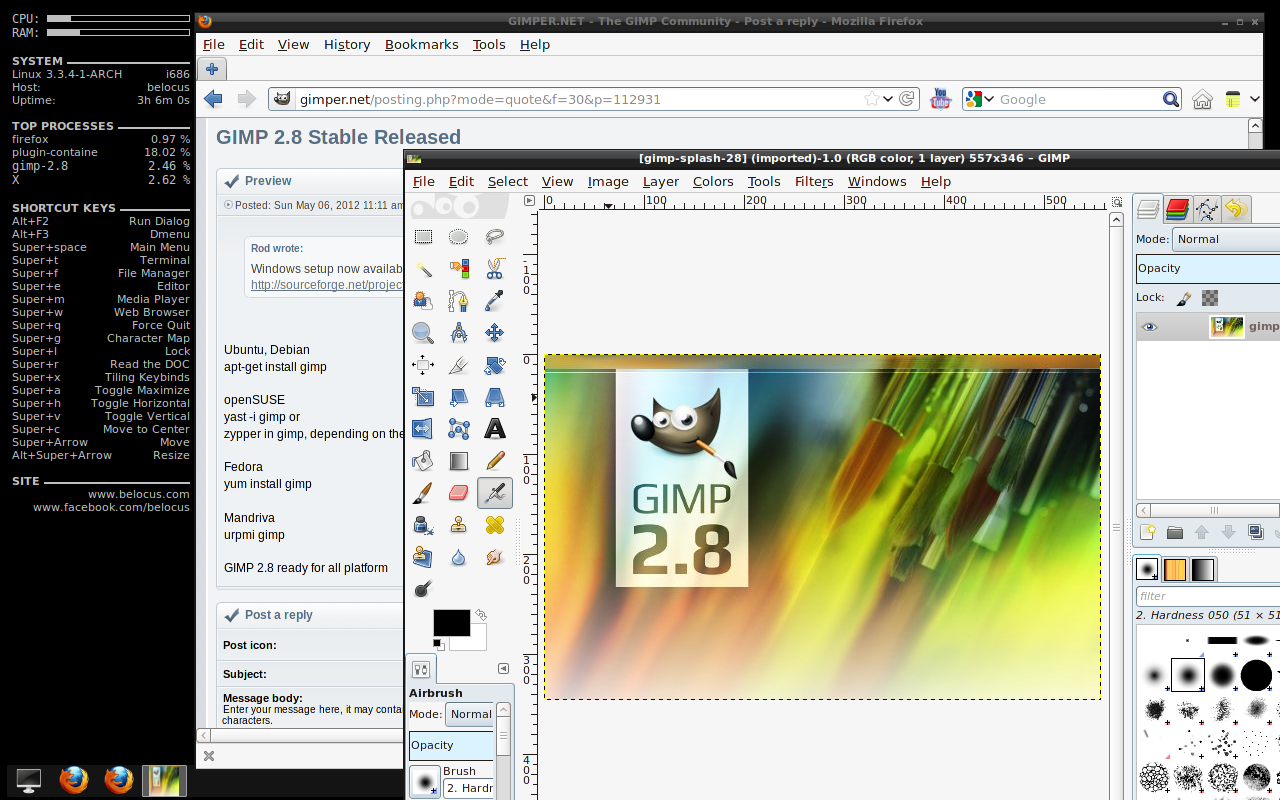This screenshot has height=800, width=1280.
Task: Select the Measure compass tool
Action: [x=458, y=333]
